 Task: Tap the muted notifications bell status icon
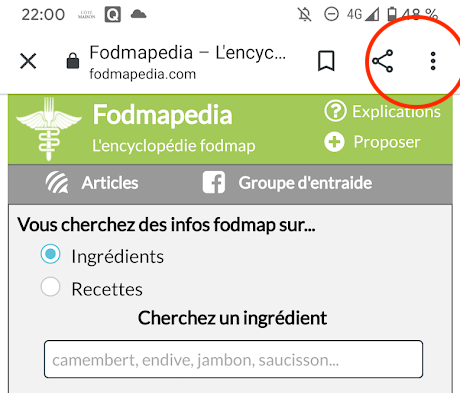coord(305,15)
